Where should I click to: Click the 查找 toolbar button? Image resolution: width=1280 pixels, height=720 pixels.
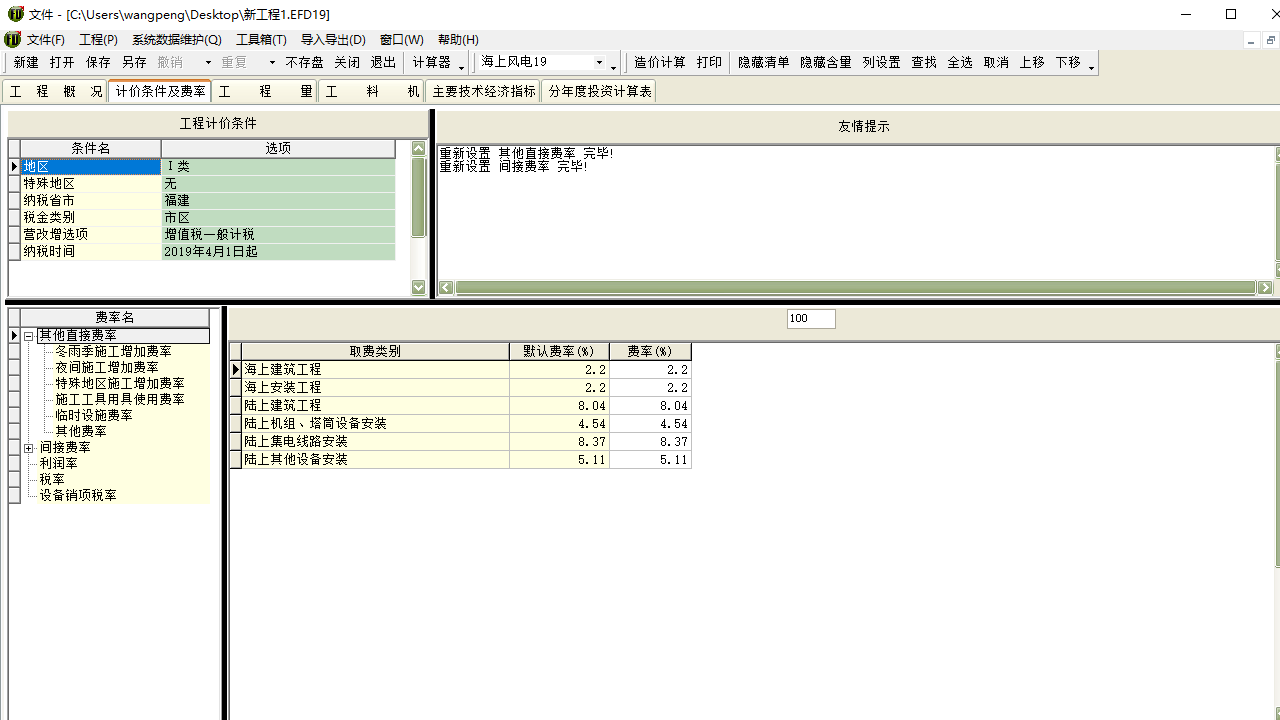pyautogui.click(x=923, y=62)
